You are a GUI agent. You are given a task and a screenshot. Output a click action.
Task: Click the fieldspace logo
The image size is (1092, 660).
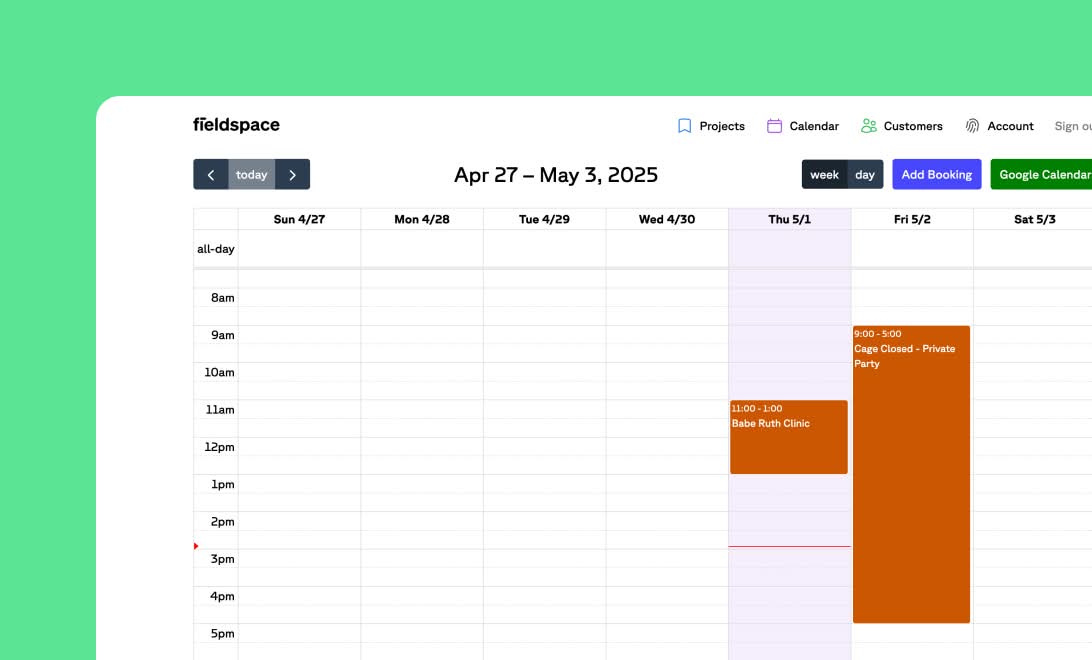click(236, 125)
